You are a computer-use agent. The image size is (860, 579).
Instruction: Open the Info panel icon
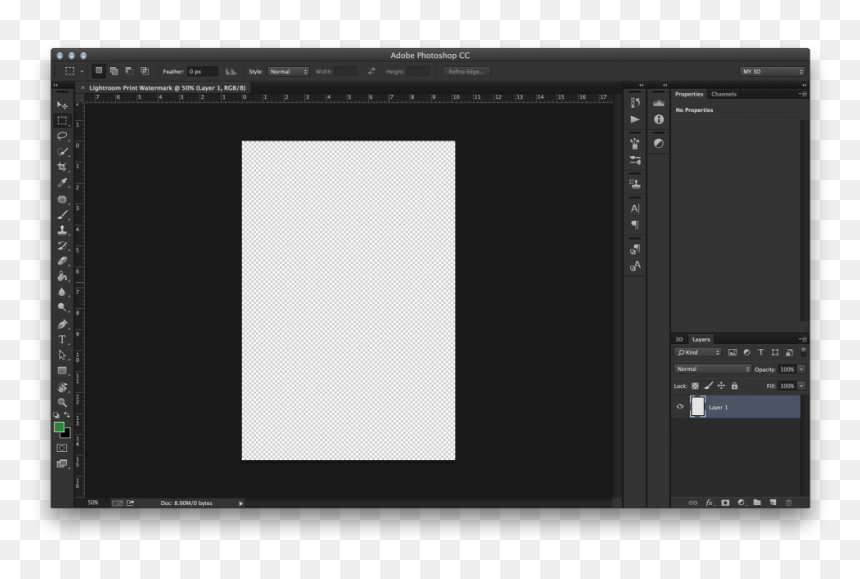click(x=659, y=119)
